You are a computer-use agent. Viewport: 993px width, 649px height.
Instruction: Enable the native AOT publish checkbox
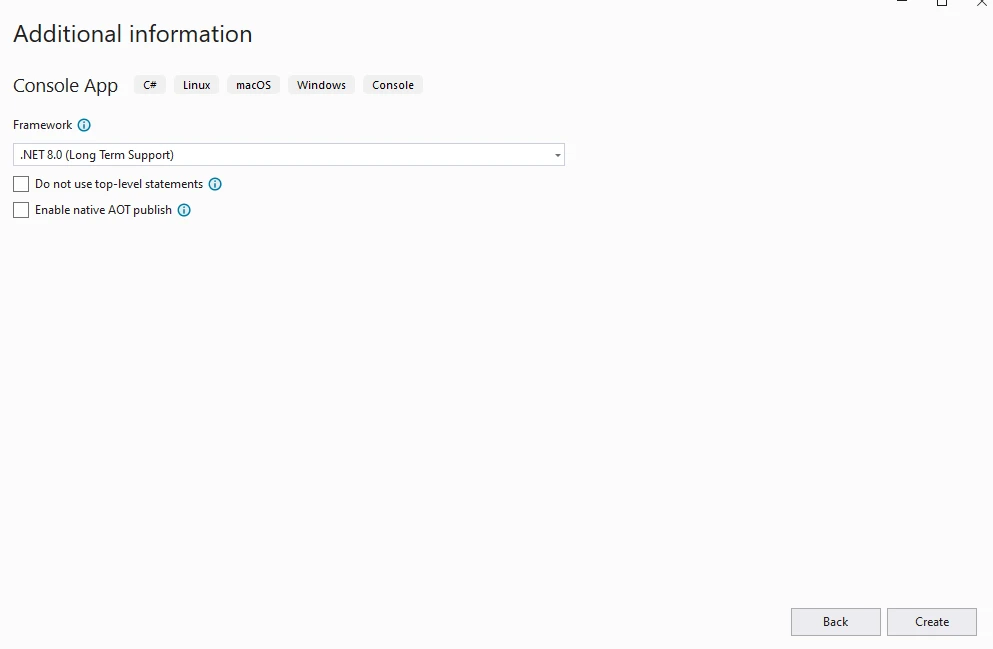(x=21, y=210)
